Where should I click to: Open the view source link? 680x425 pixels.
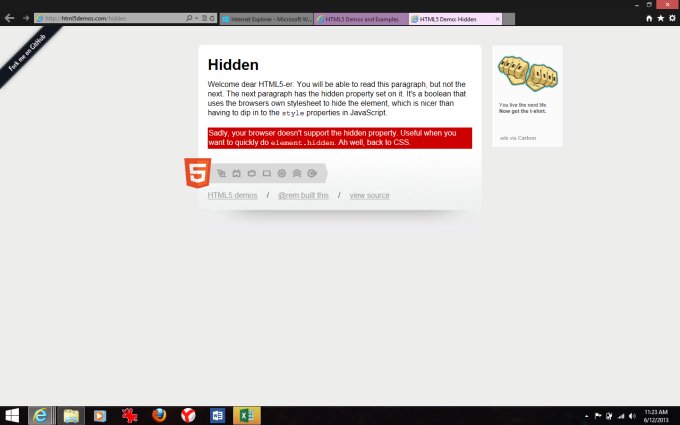click(x=369, y=195)
